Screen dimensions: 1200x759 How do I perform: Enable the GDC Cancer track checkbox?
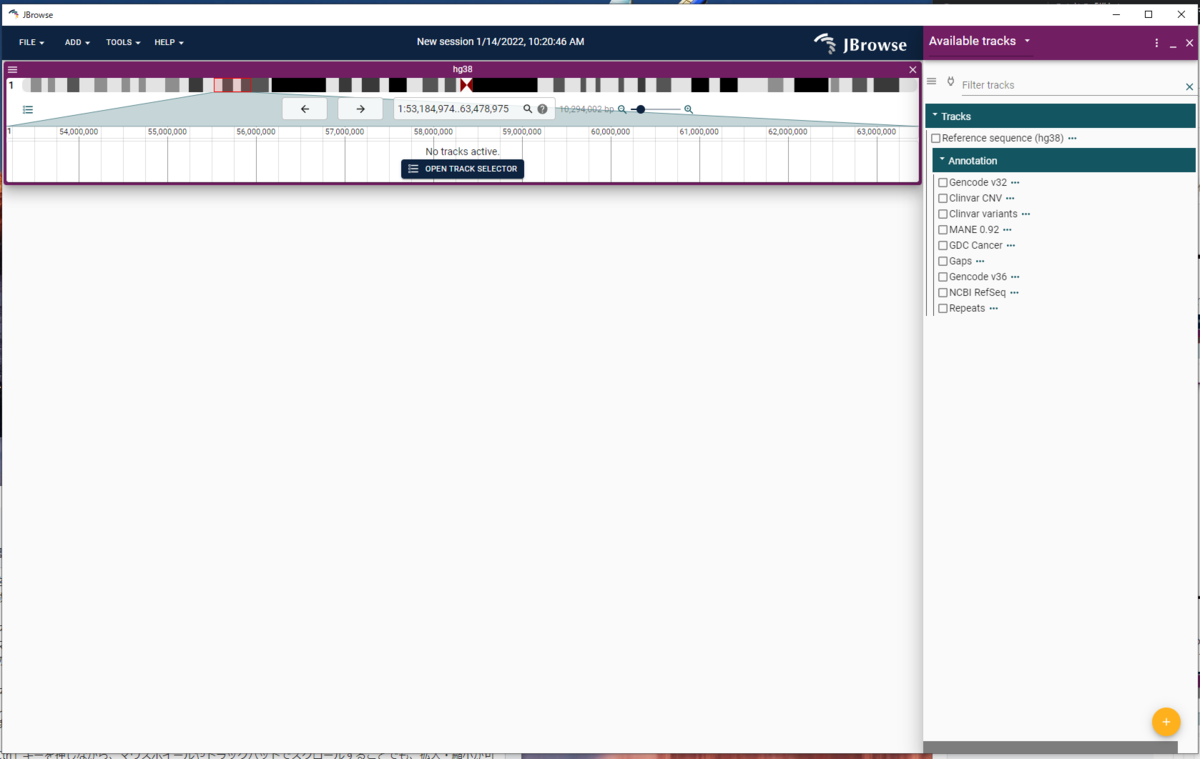pyautogui.click(x=943, y=245)
